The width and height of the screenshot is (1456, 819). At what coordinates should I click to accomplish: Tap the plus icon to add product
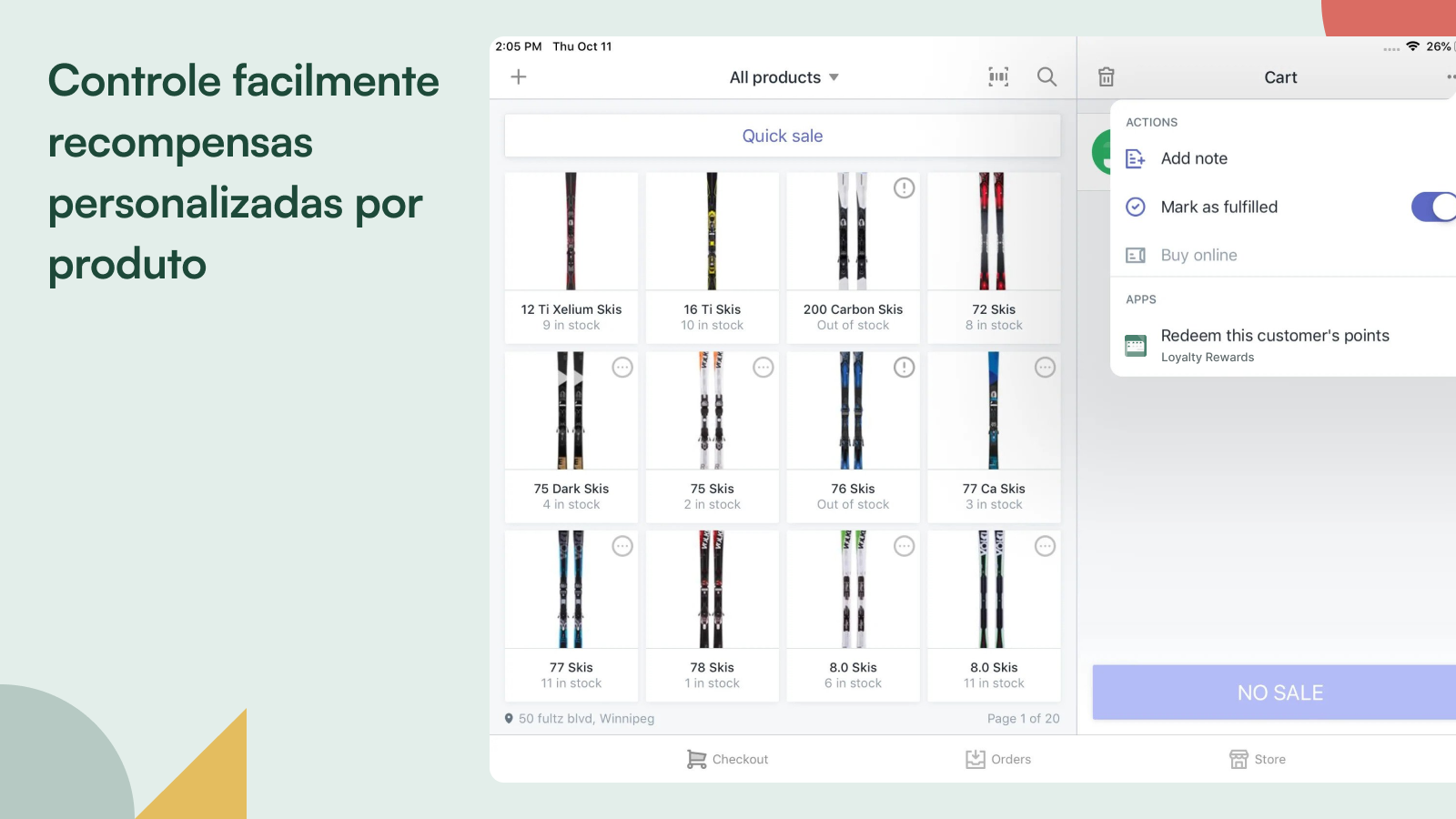click(519, 77)
